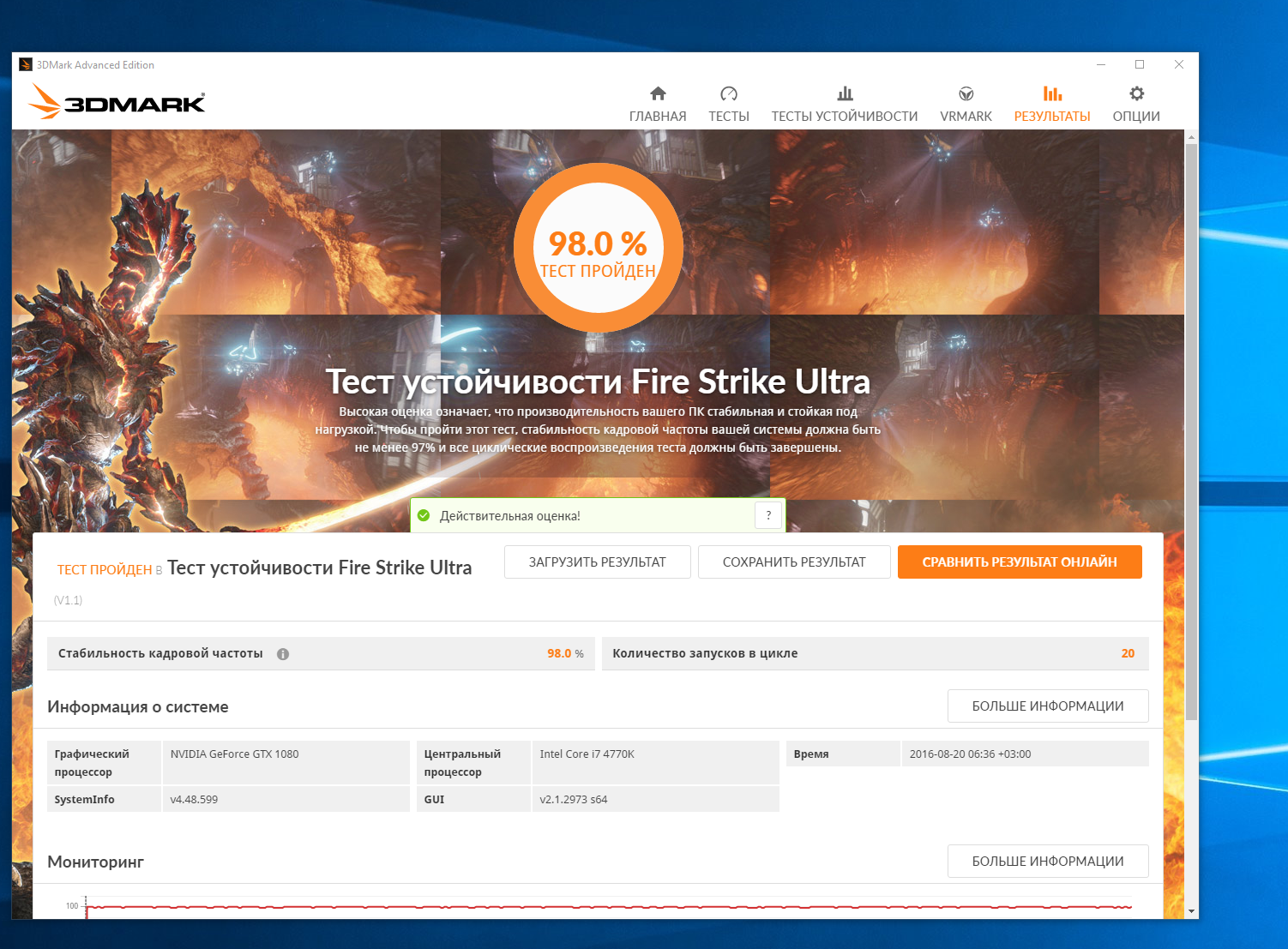Click the Действительная оценка! message
Image resolution: width=1288 pixels, height=949 pixels.
[x=510, y=516]
